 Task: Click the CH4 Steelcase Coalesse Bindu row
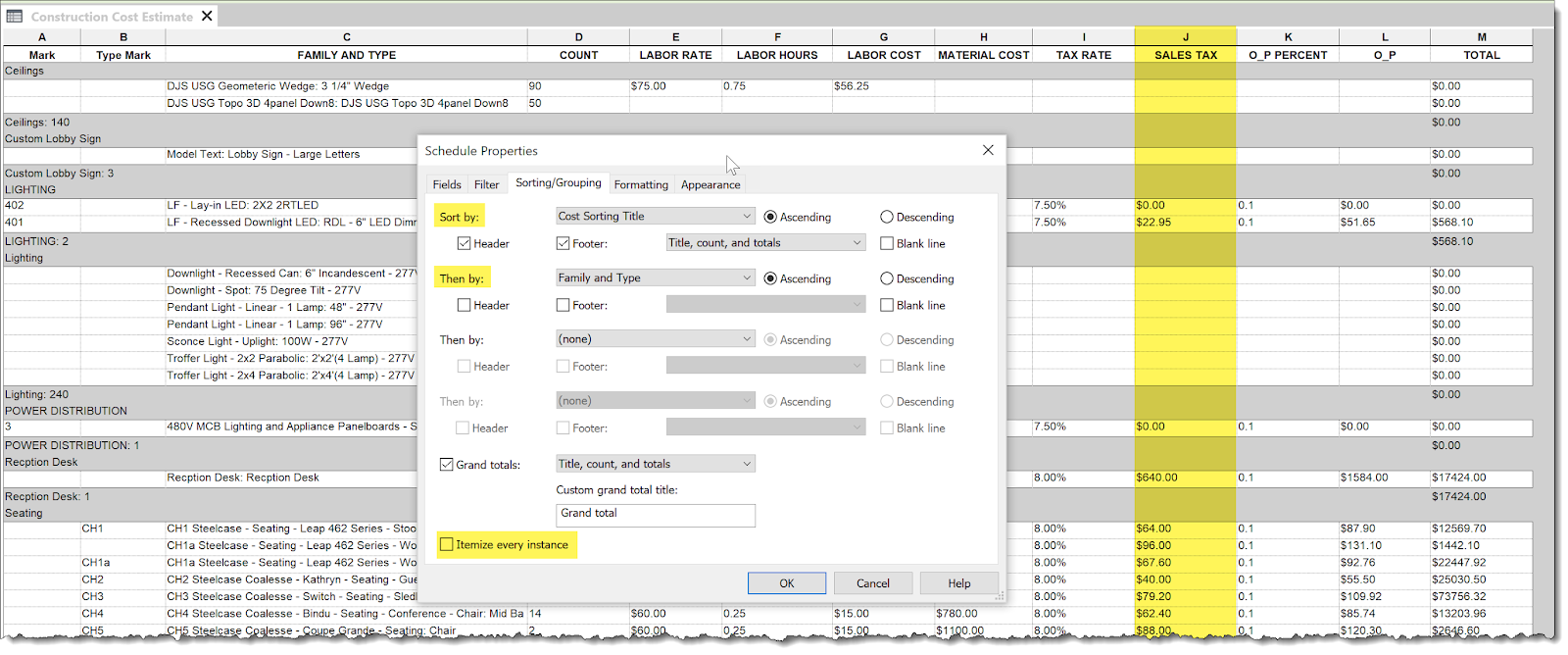(768, 614)
